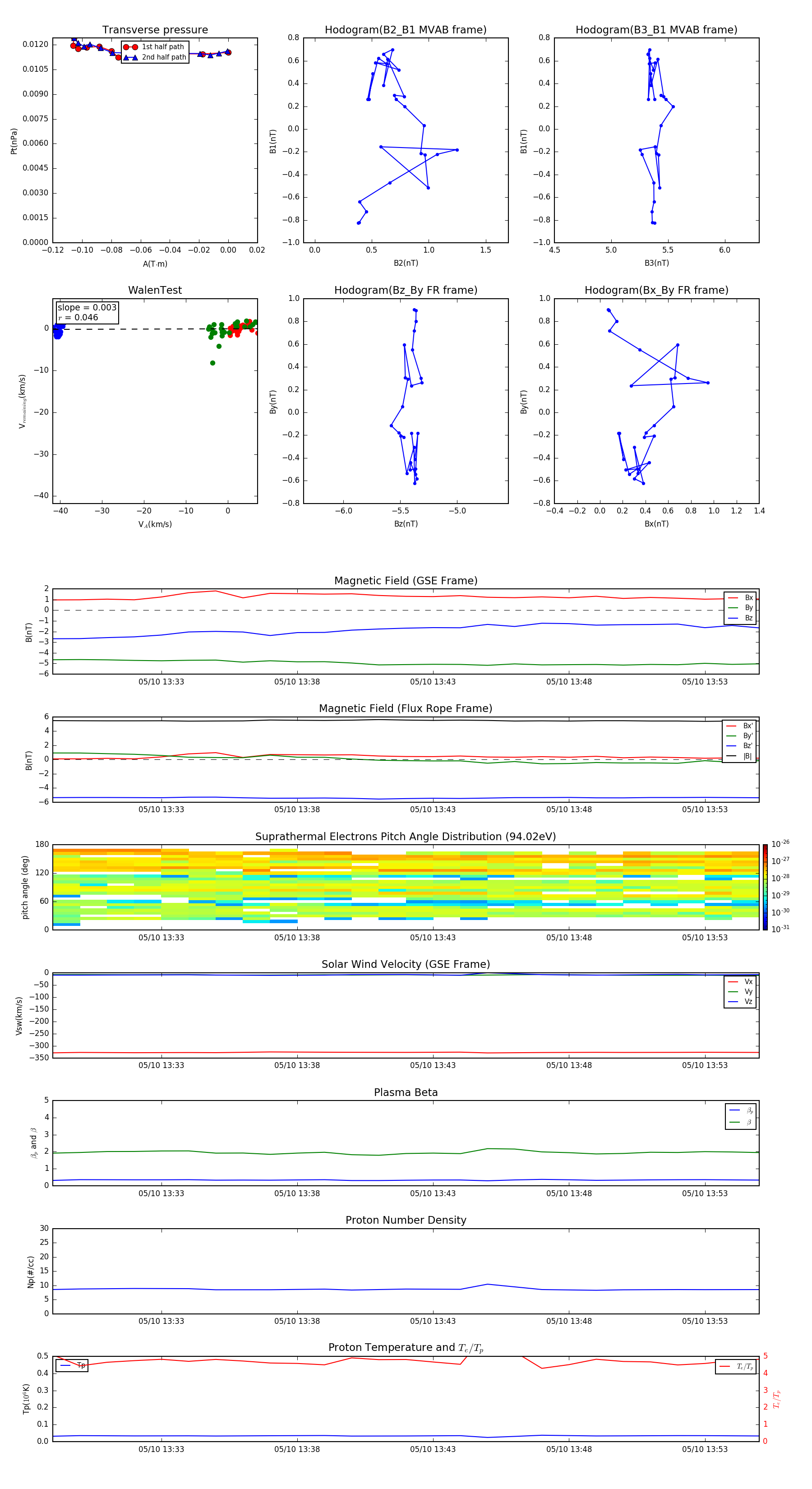Viewport: 812px width, 1489px height.
Task: Click the 10^-31 colorbar label
Action: point(780,929)
